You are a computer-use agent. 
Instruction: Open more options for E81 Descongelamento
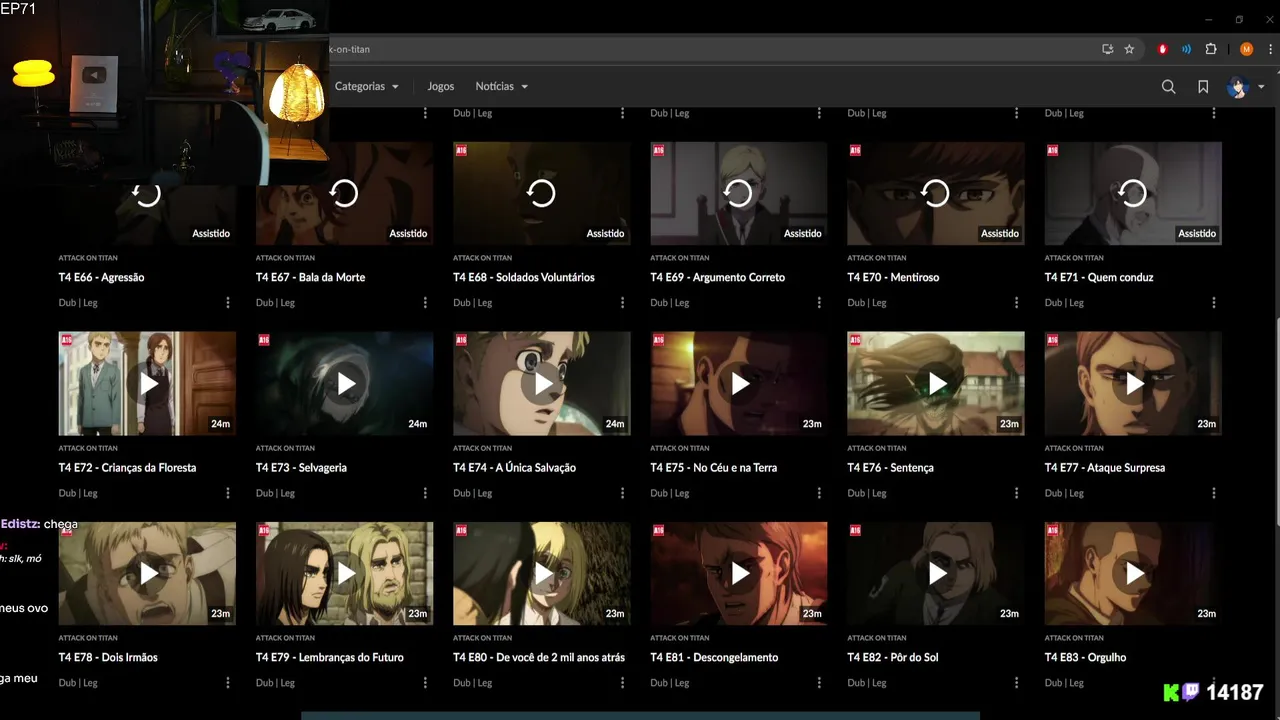(819, 683)
